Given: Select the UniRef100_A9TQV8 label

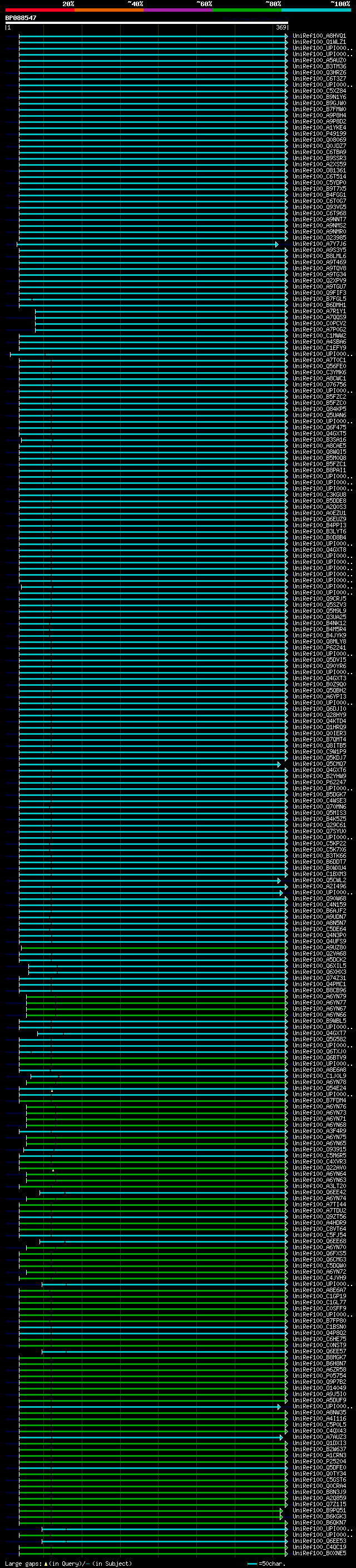Looking at the screenshot, I should (x=319, y=269).
